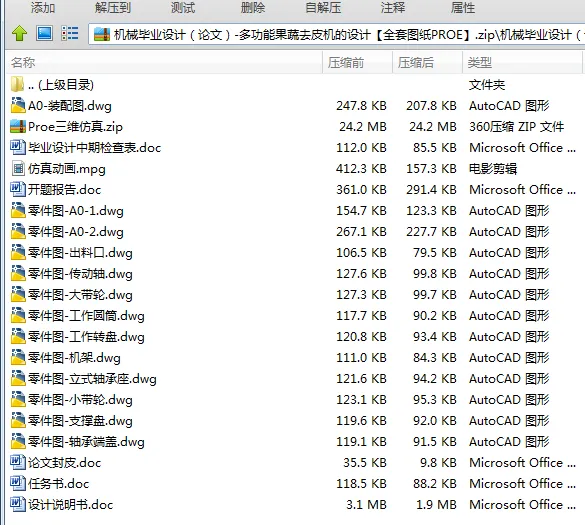Click the 测试 toolbar button
Viewport: 585px width, 525px height.
pyautogui.click(x=183, y=7)
